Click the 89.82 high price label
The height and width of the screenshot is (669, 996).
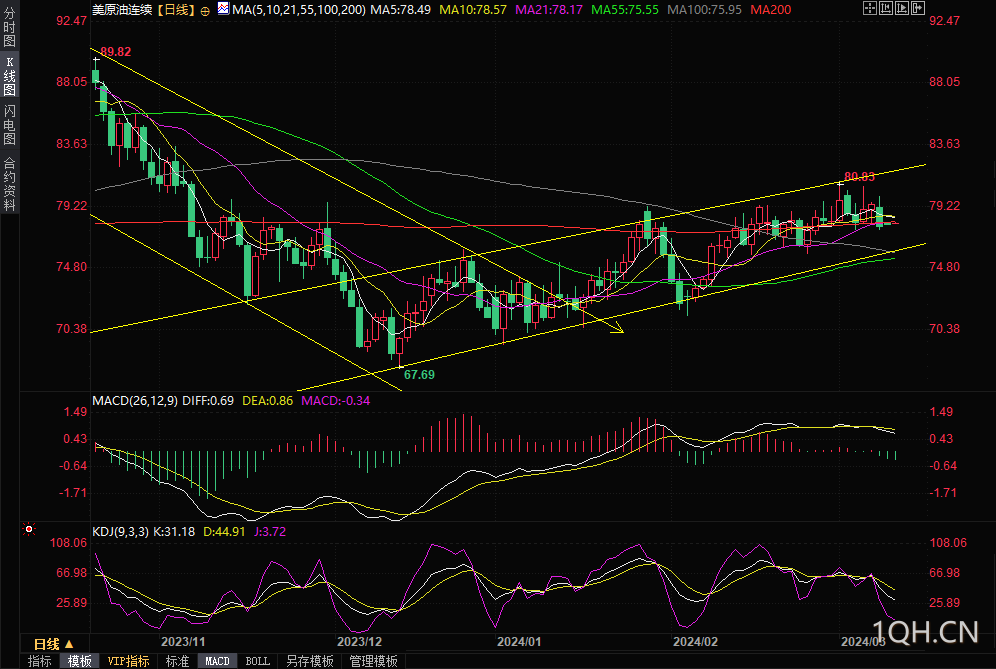[x=116, y=52]
